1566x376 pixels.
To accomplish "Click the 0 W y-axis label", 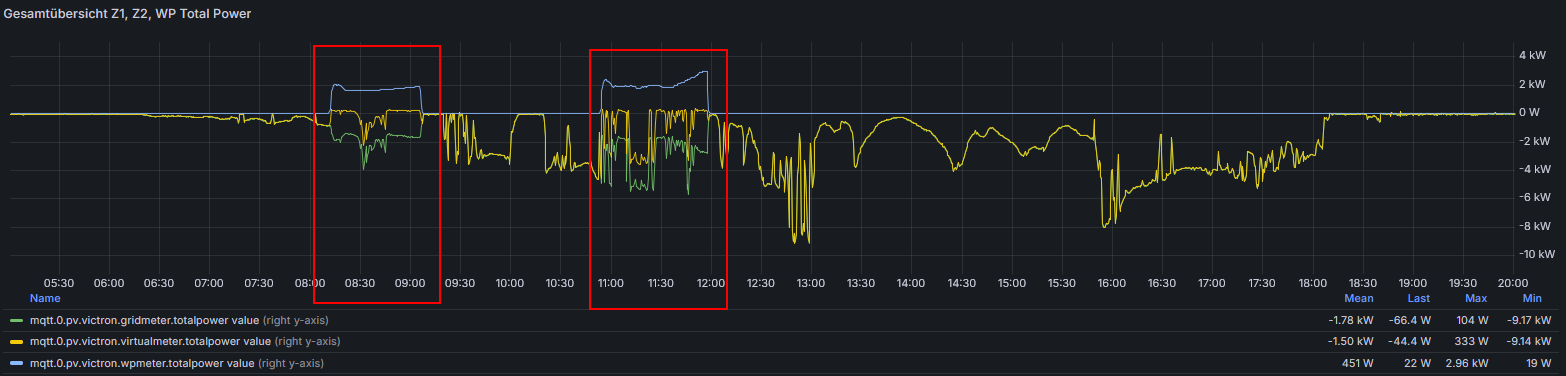I will [1530, 113].
